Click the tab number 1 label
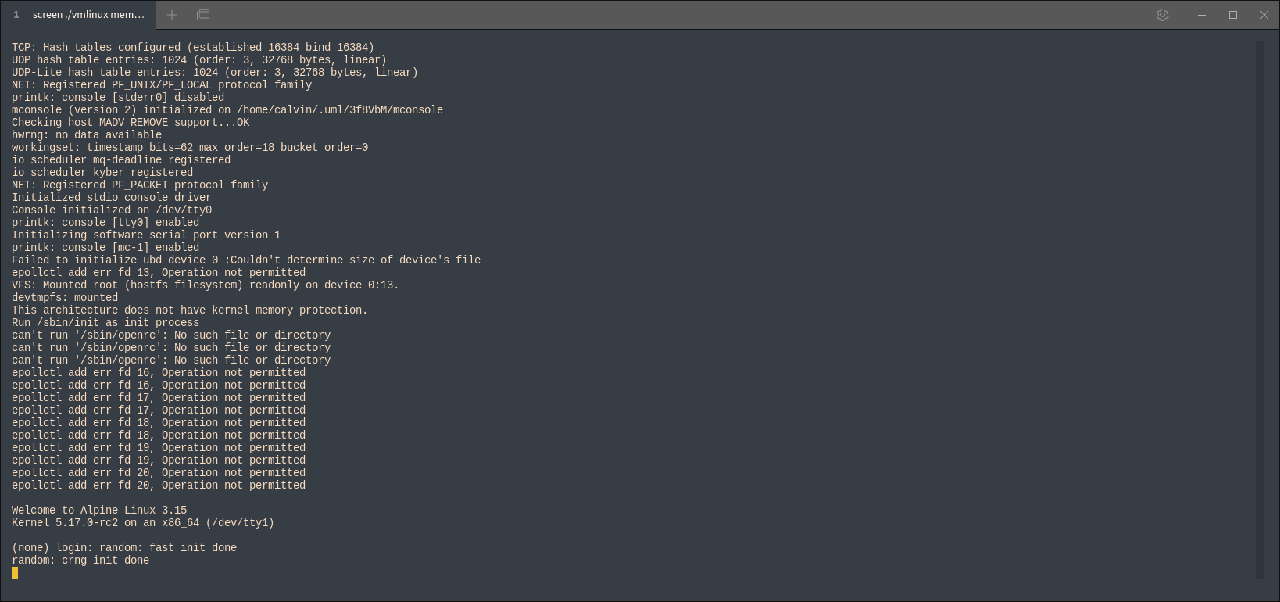This screenshot has width=1280, height=602. (x=16, y=15)
